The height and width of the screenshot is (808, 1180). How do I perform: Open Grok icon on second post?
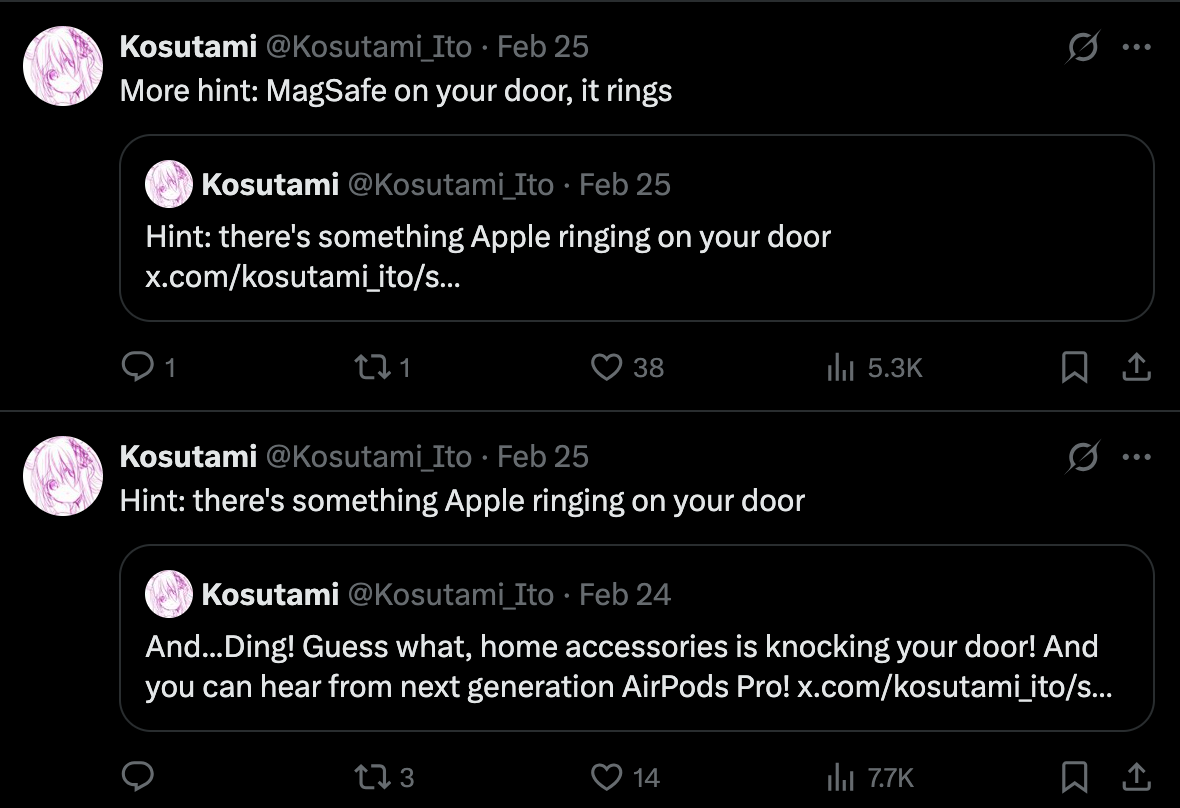[1083, 457]
